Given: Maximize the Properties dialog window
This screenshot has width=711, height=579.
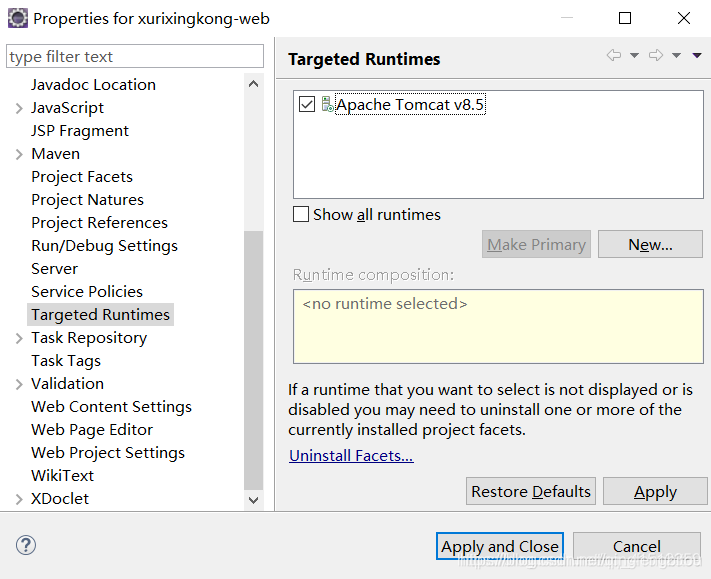Looking at the screenshot, I should 625,18.
